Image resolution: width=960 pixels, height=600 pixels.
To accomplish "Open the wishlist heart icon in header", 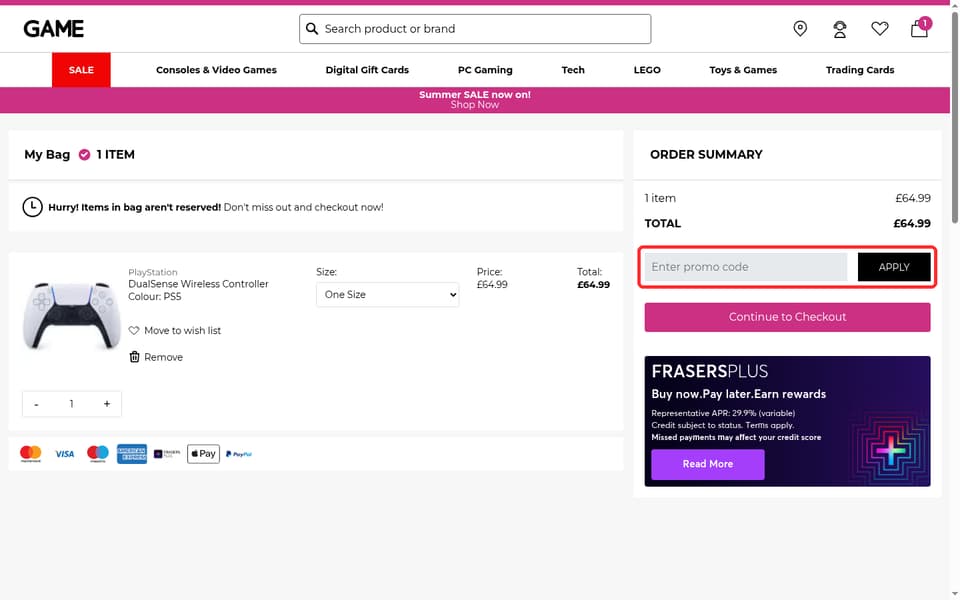I will click(879, 29).
